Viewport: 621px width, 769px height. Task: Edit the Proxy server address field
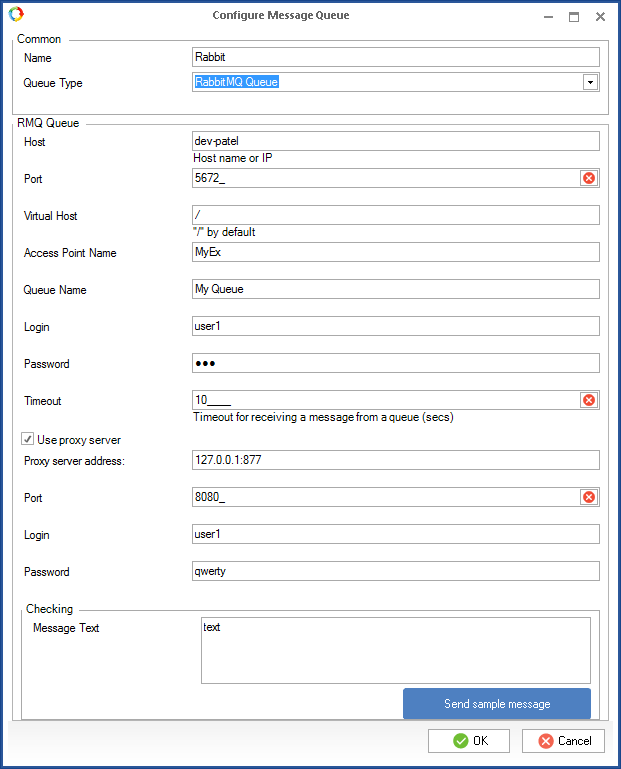(395, 460)
